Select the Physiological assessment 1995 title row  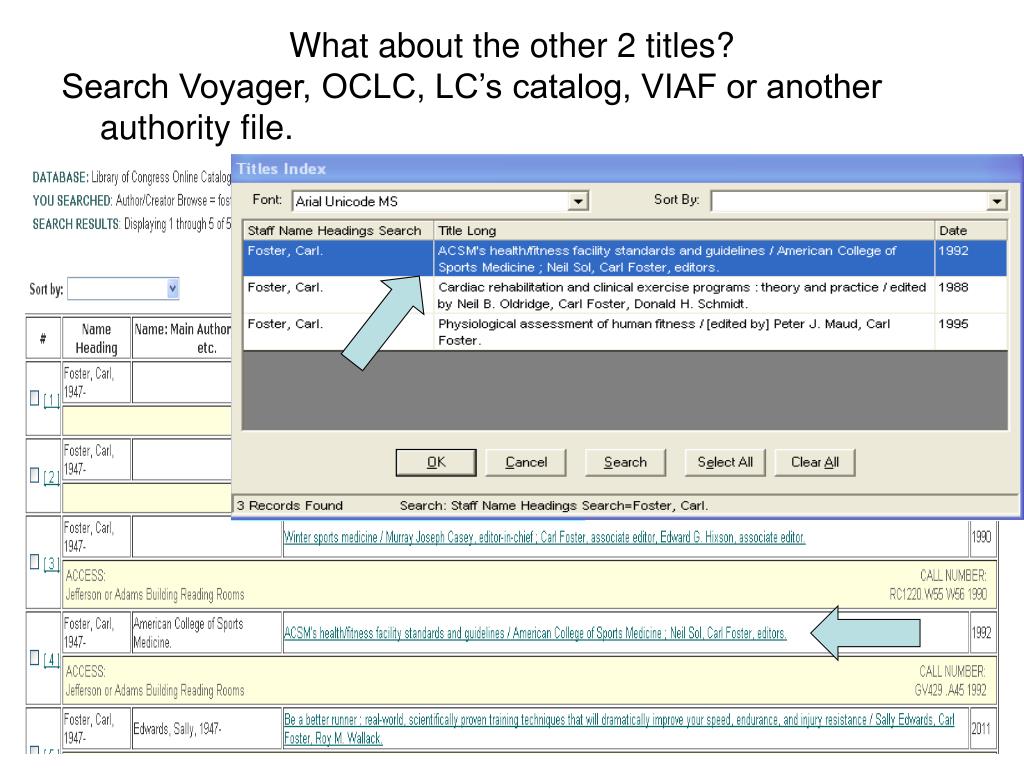tap(625, 332)
